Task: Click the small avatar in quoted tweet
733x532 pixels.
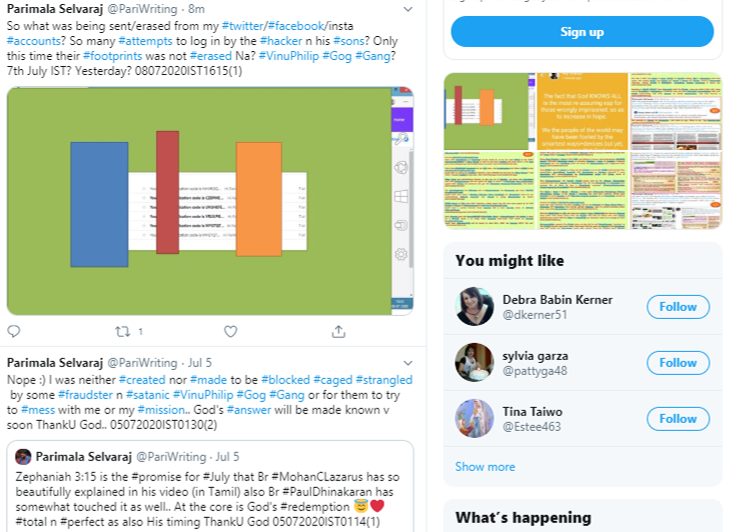Action: (23, 456)
